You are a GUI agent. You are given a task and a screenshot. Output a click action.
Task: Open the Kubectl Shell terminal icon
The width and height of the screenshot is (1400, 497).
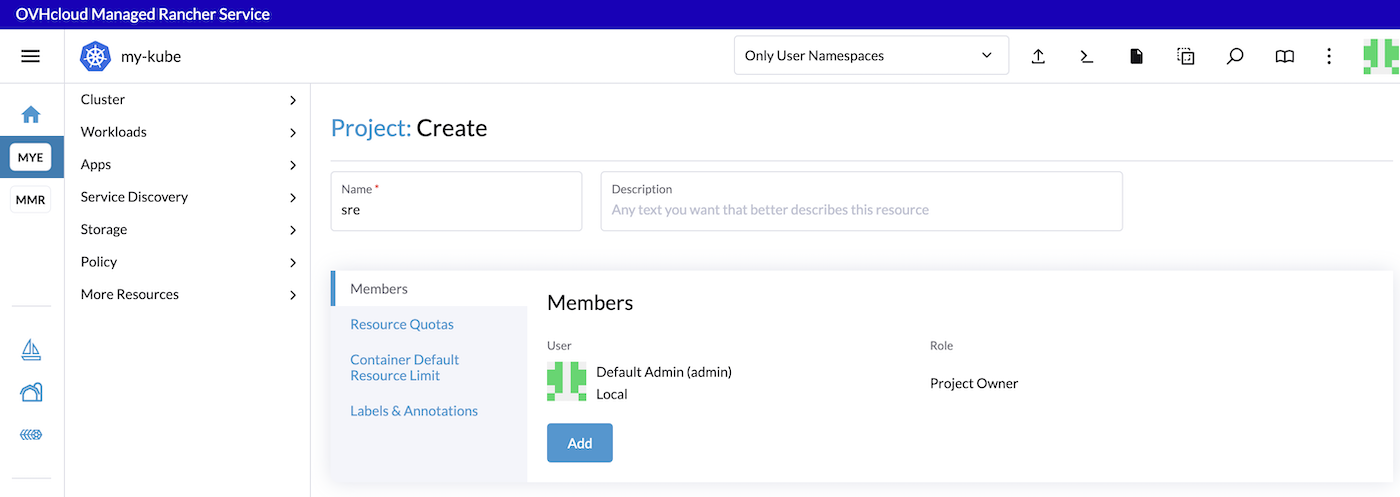(1087, 56)
